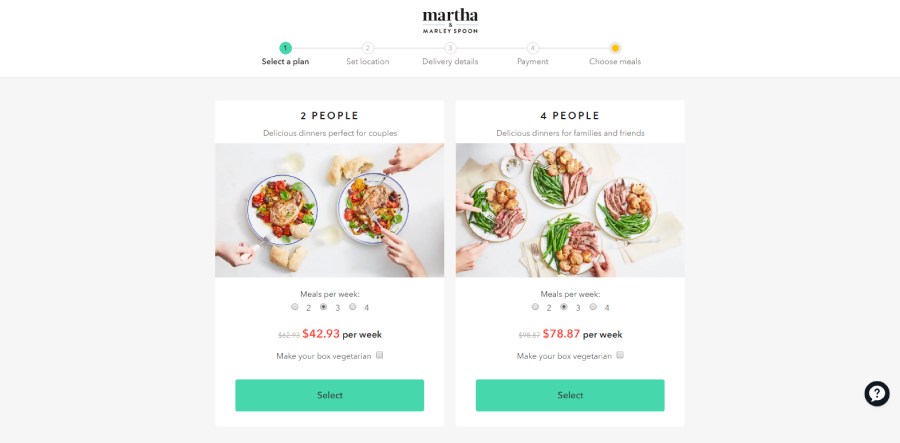Screen dimensions: 900x443
Task: Choose 3 meals per week for 4 people
Action: pyautogui.click(x=564, y=306)
